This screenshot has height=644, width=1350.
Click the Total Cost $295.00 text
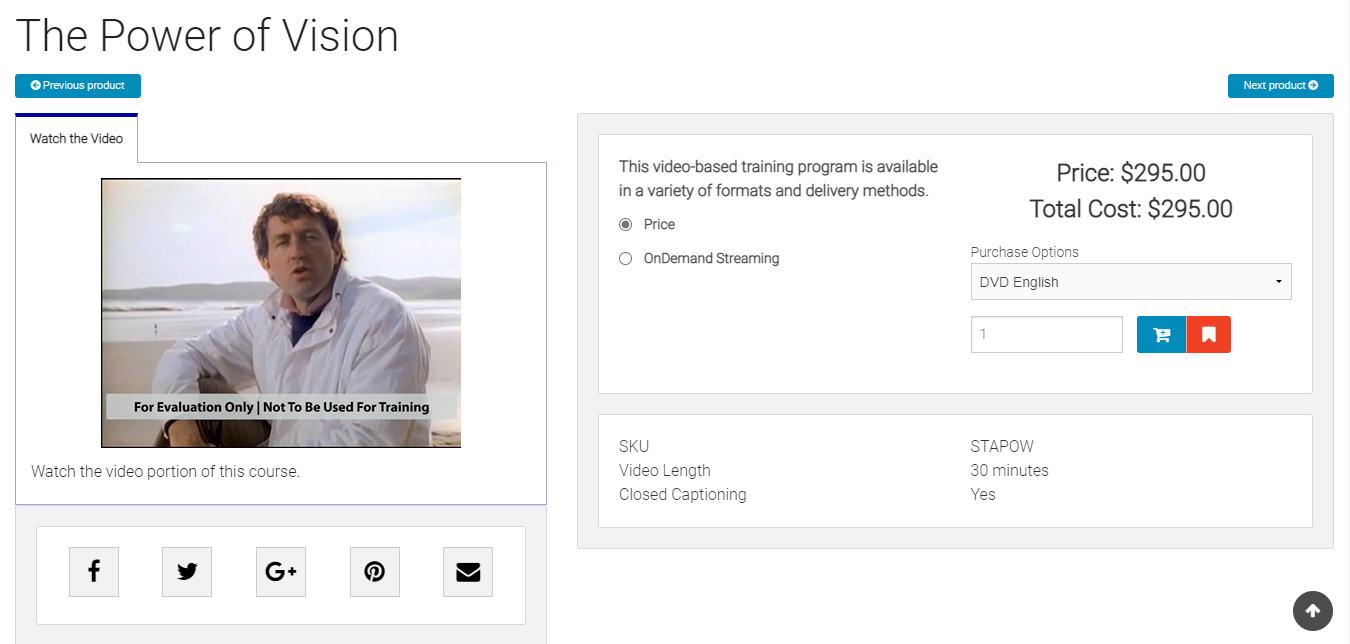[x=1130, y=209]
